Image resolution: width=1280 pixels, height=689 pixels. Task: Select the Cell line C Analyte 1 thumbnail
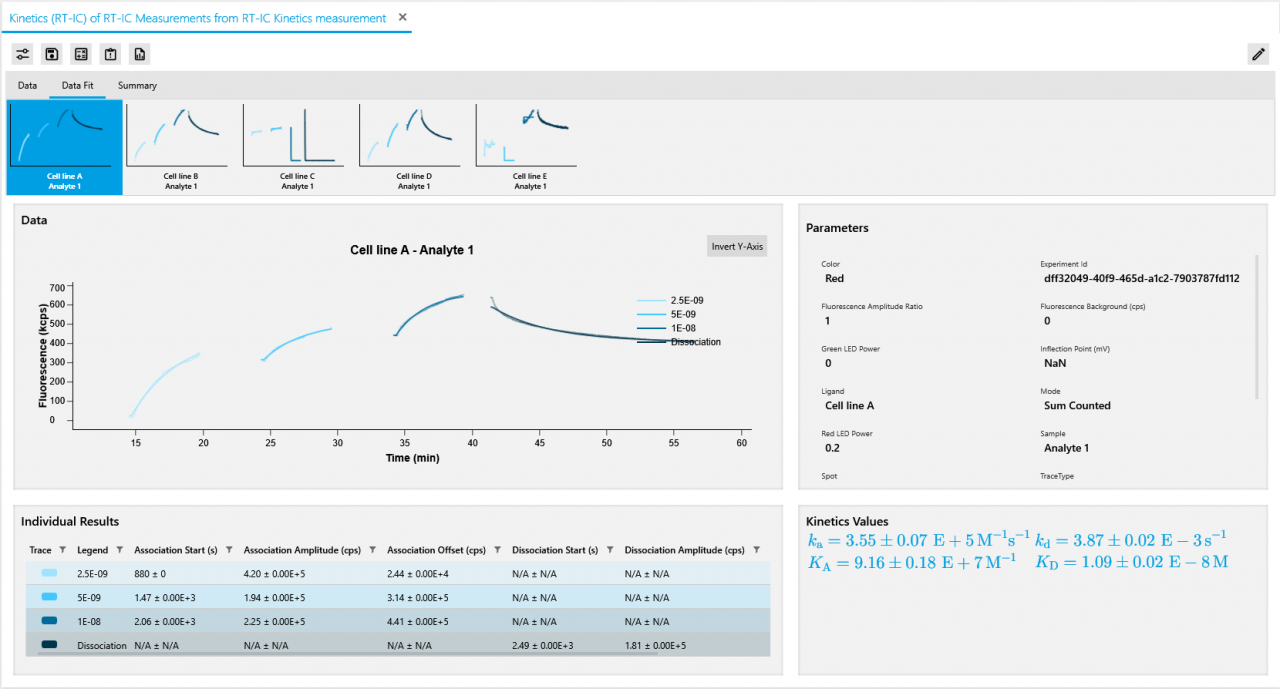293,140
